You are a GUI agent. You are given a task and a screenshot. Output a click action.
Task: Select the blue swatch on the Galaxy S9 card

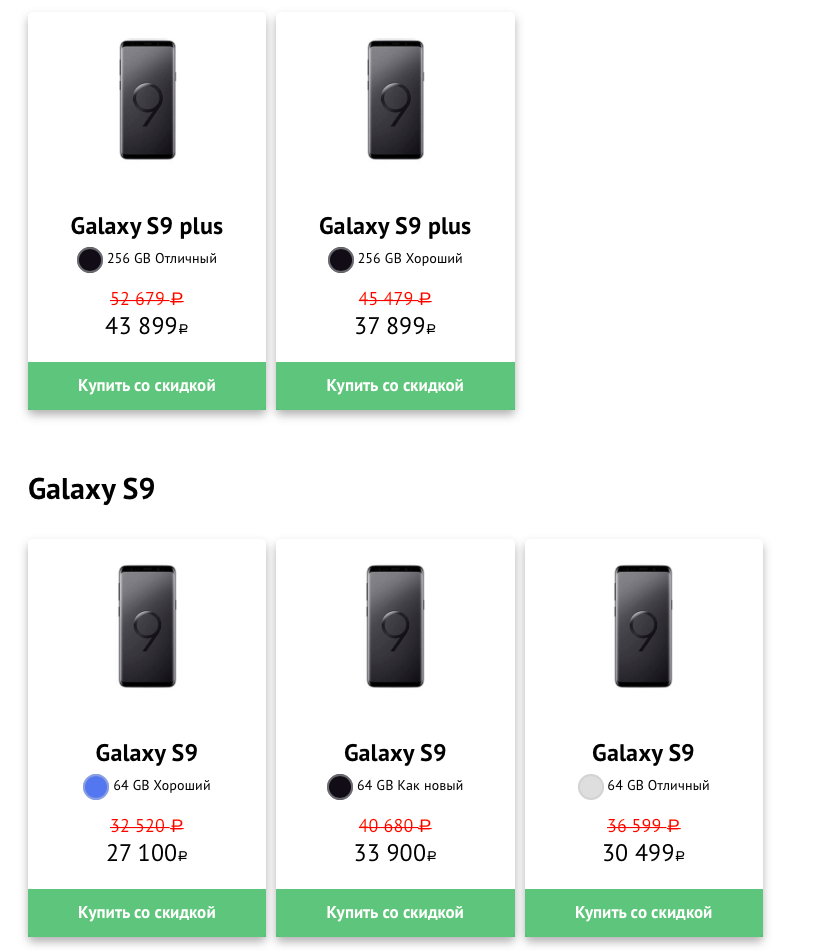coord(95,787)
